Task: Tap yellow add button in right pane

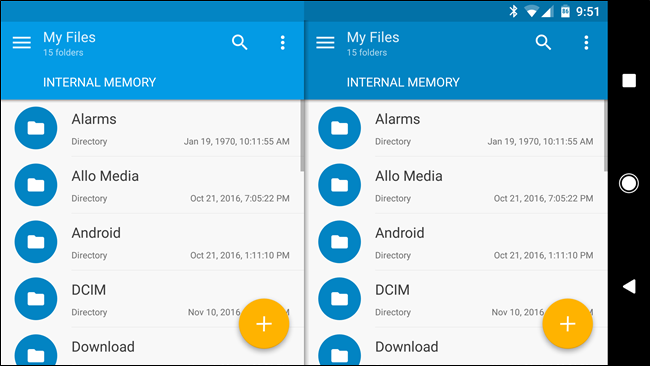Action: (x=568, y=324)
